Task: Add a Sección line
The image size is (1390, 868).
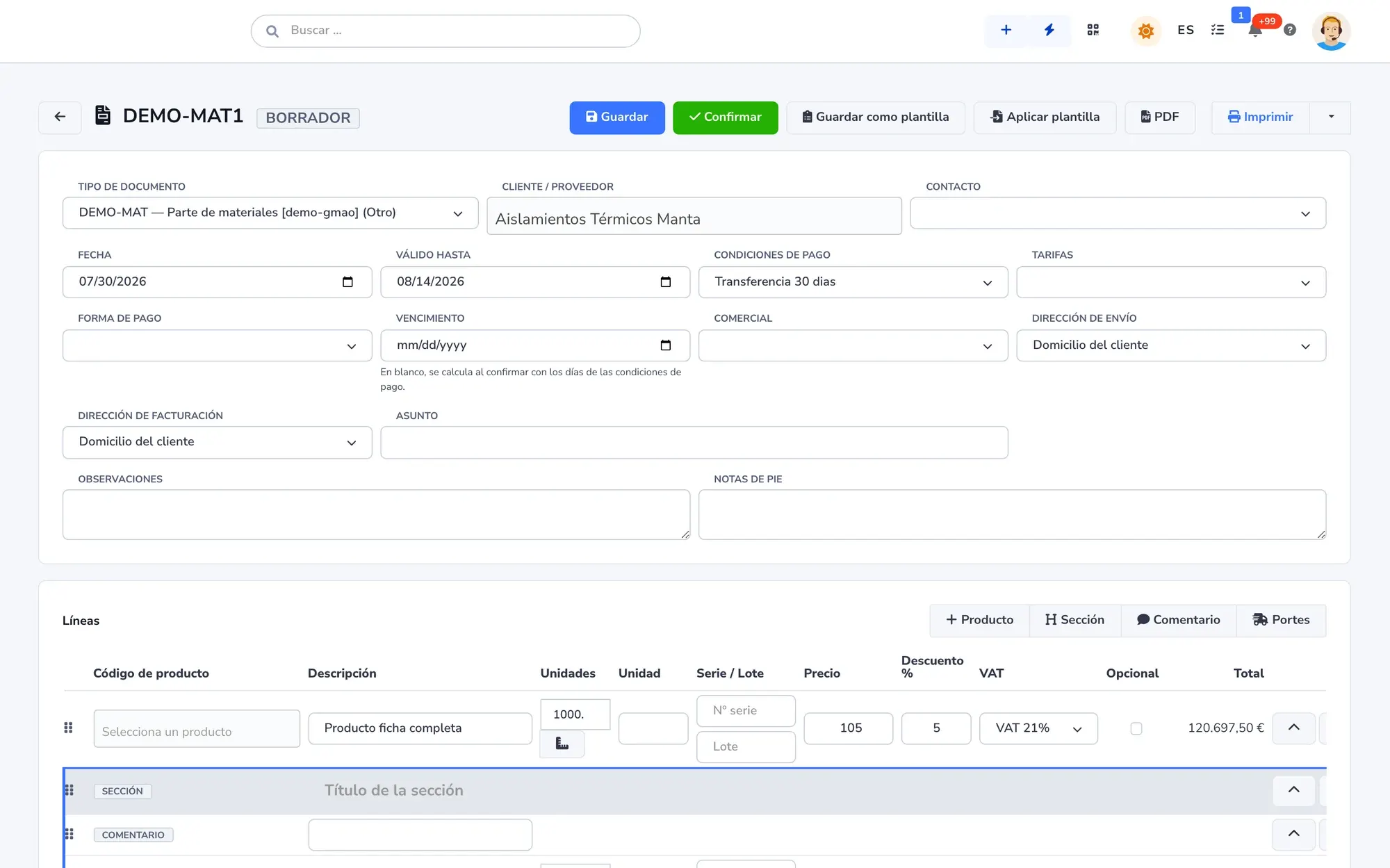Action: (1074, 620)
